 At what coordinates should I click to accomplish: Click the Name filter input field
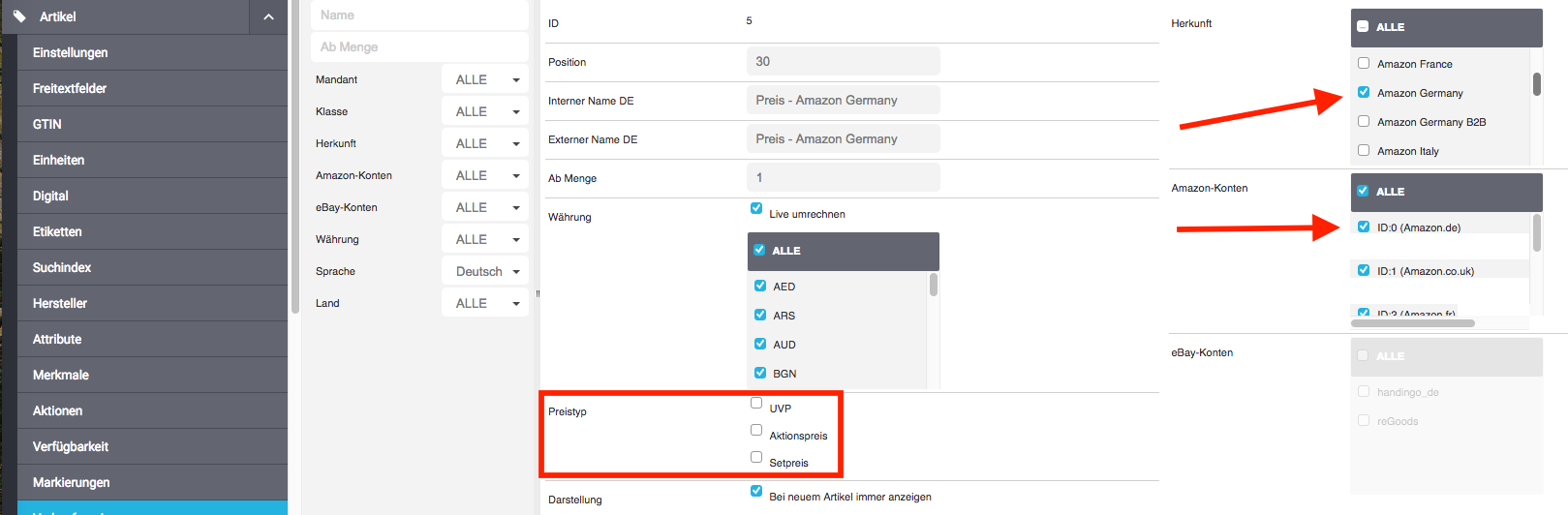(419, 15)
